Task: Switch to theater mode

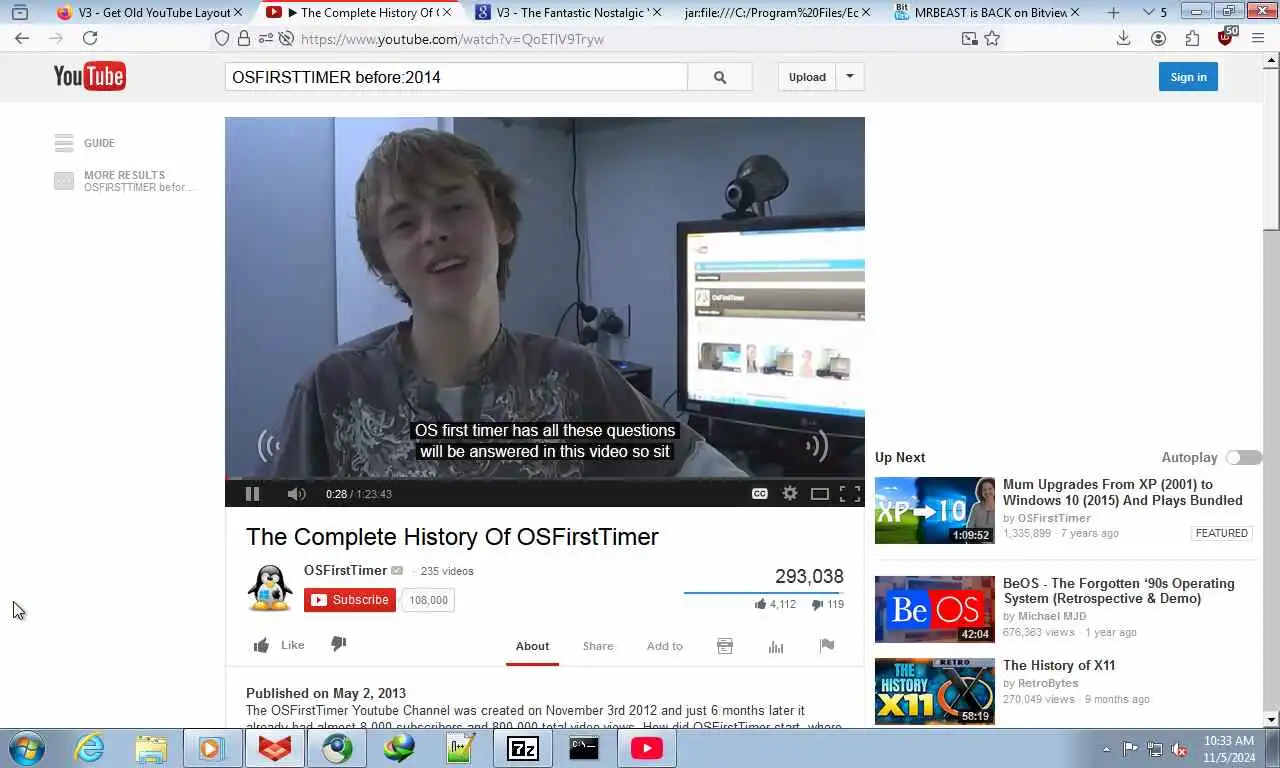Action: tap(820, 493)
